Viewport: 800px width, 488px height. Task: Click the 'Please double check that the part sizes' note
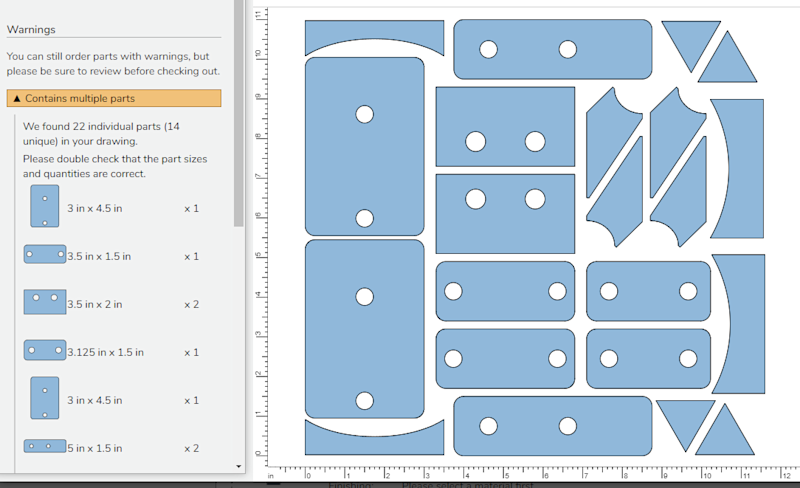(x=115, y=166)
